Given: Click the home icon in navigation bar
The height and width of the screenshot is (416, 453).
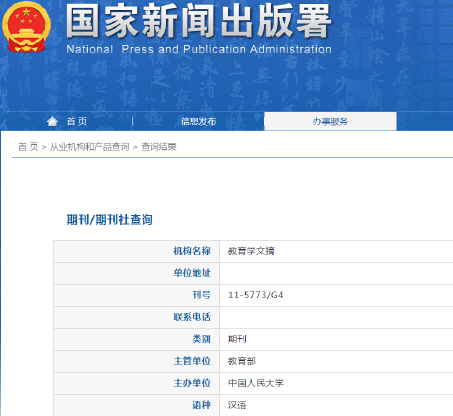Looking at the screenshot, I should tap(52, 121).
